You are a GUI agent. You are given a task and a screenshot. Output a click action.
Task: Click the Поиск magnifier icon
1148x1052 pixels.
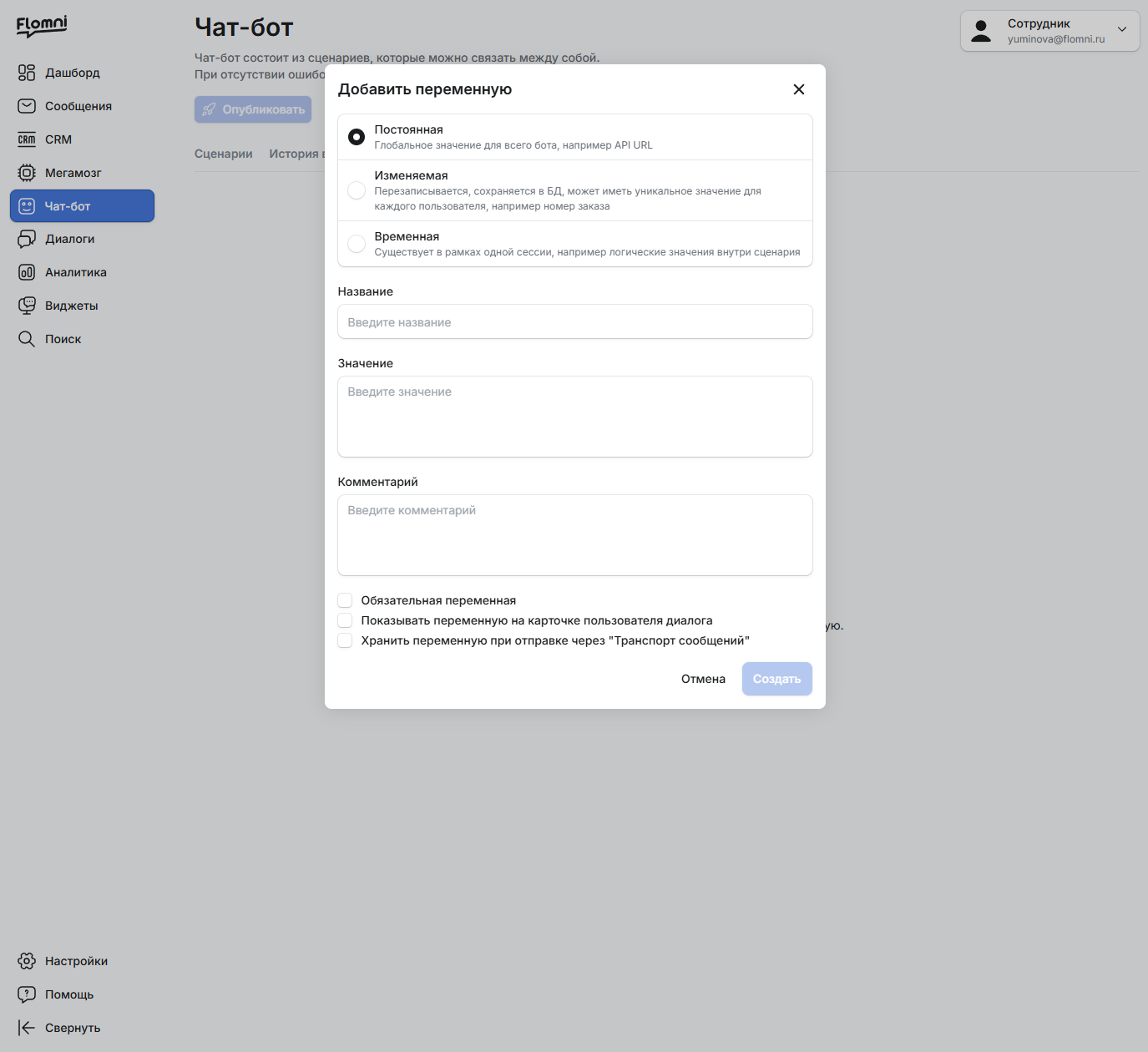click(27, 339)
